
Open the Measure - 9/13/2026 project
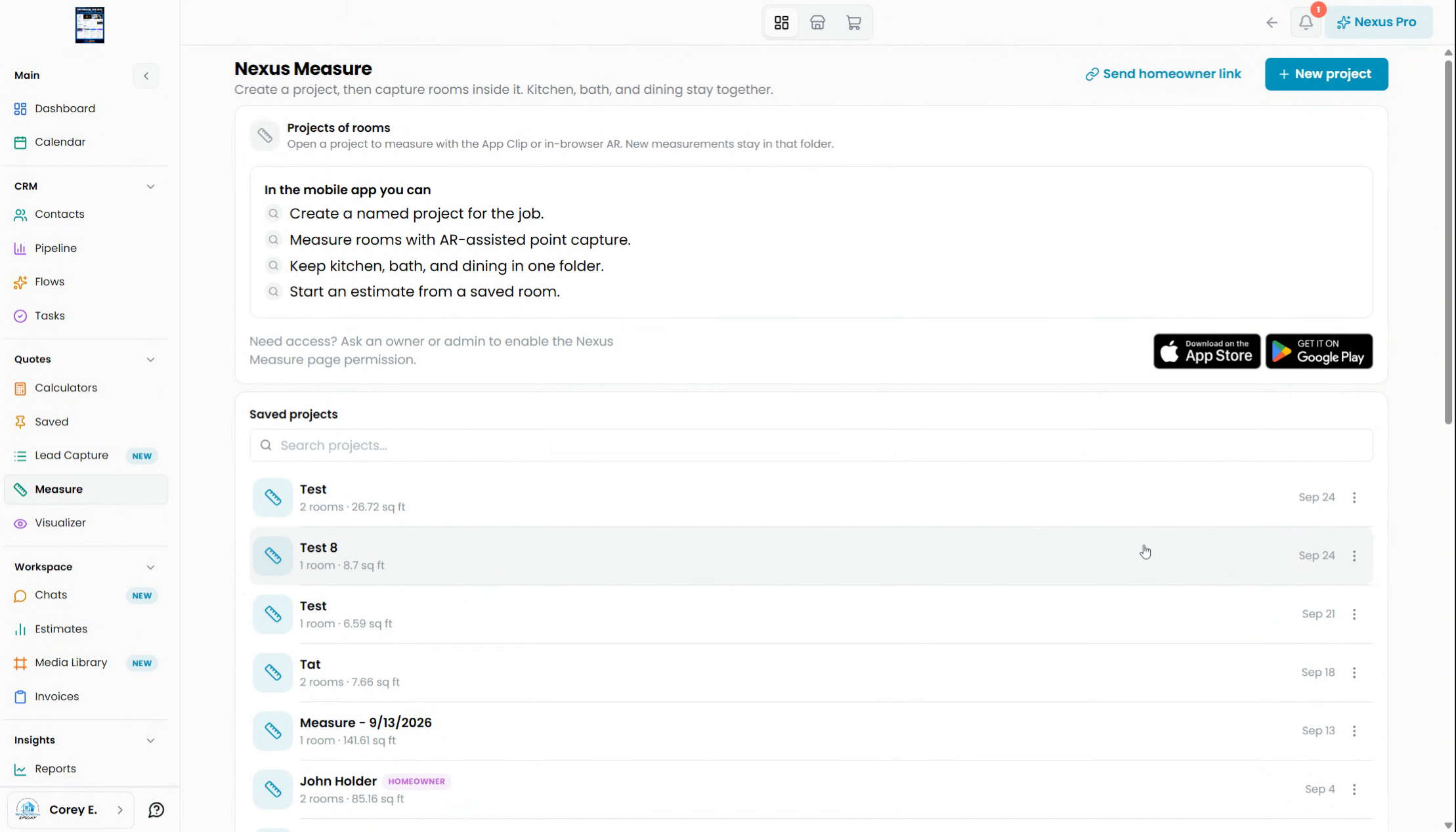811,731
